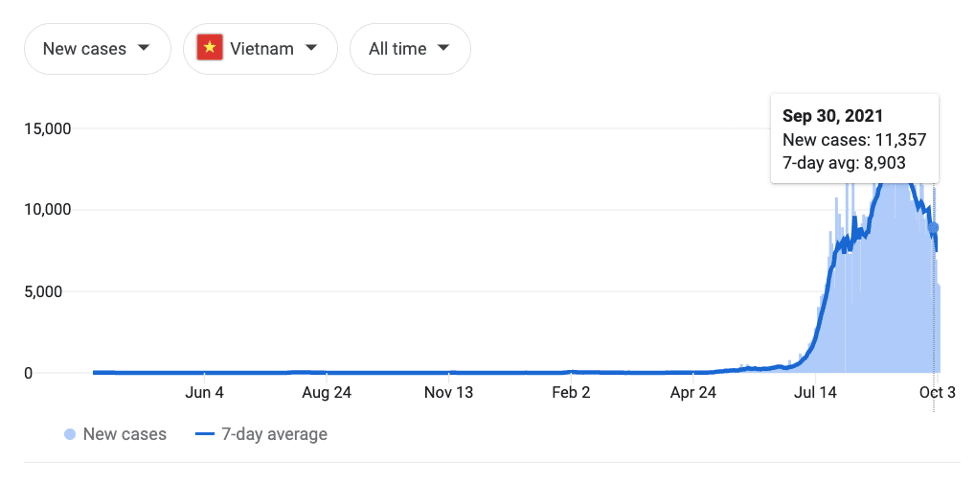The image size is (977, 485).
Task: Click the Jun 4 axis label
Action: pyautogui.click(x=205, y=393)
